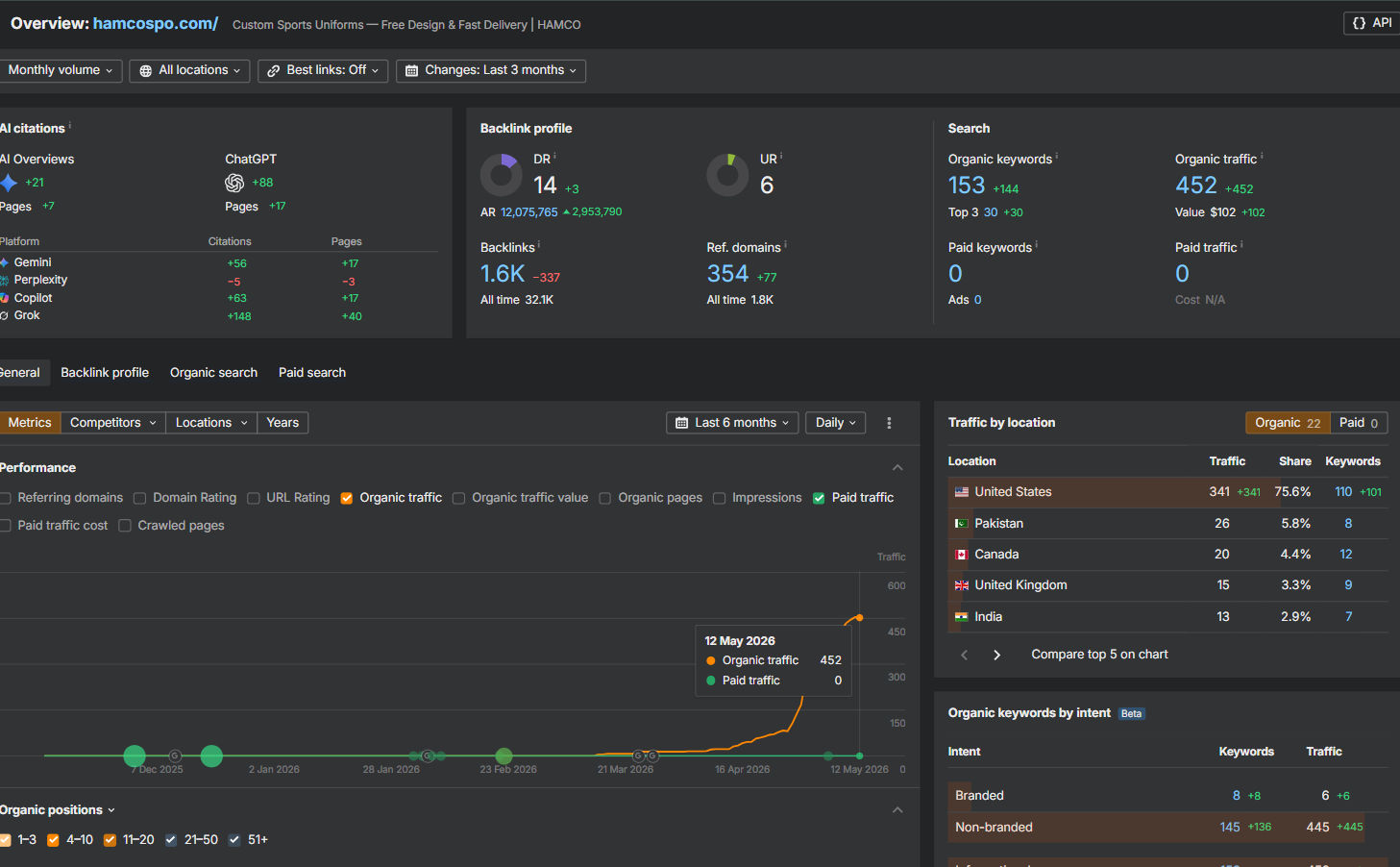The image size is (1400, 867).
Task: Click the three-dot chart options icon
Action: coord(889,423)
